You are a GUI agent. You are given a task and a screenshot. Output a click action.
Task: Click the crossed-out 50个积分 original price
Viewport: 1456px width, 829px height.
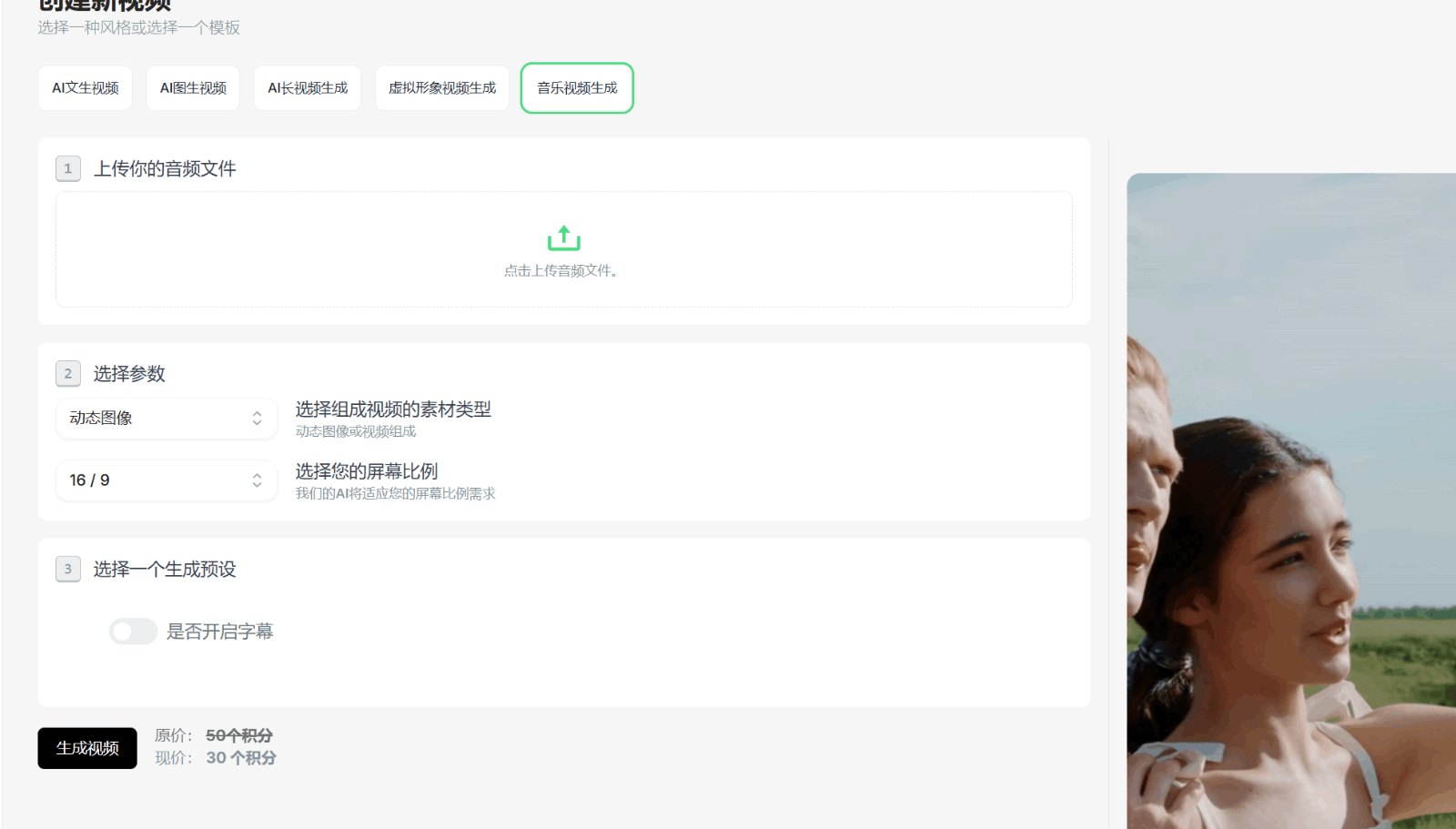pos(238,735)
